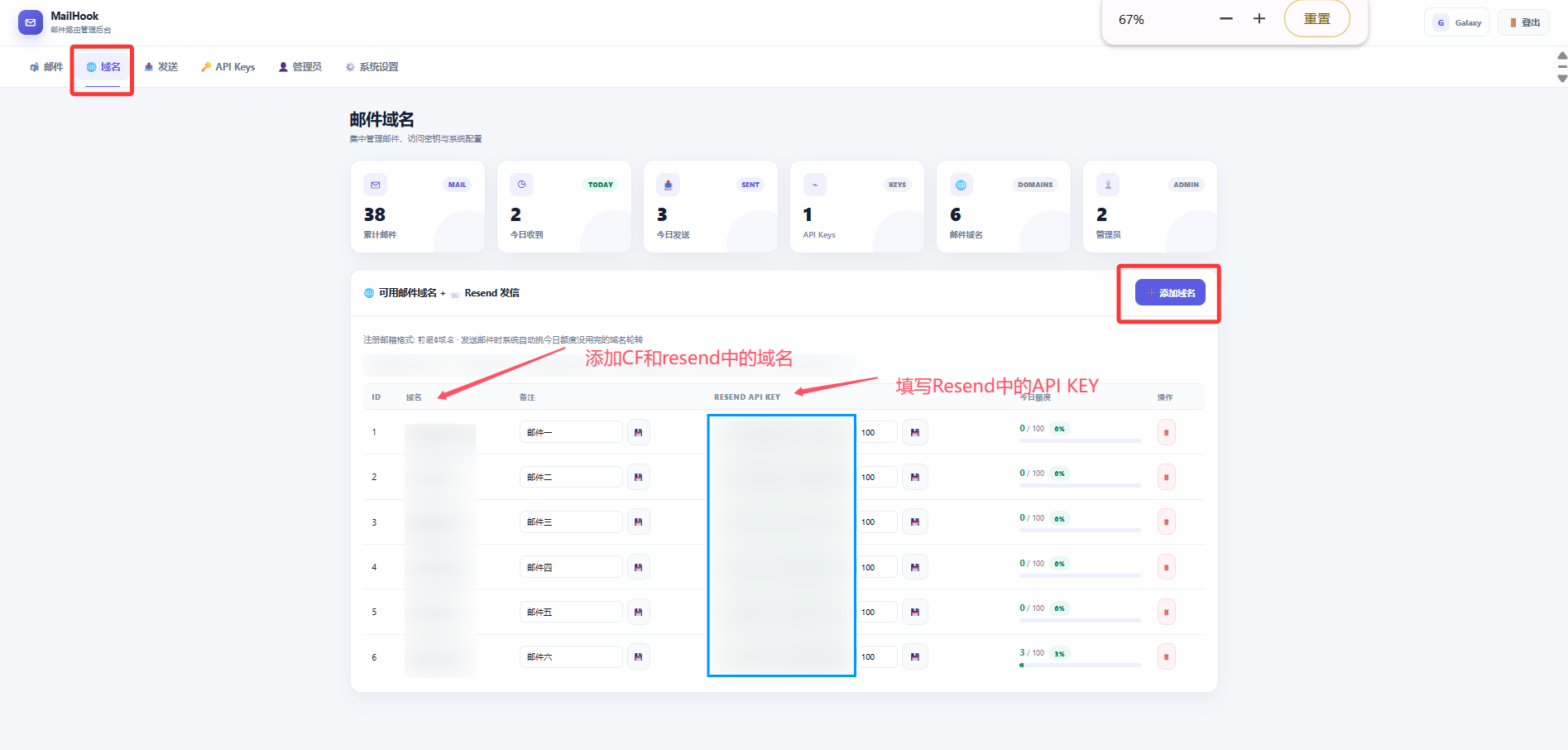Screen dimensions: 1568x750
Task: Open the 邮件 tab
Action: 46,67
